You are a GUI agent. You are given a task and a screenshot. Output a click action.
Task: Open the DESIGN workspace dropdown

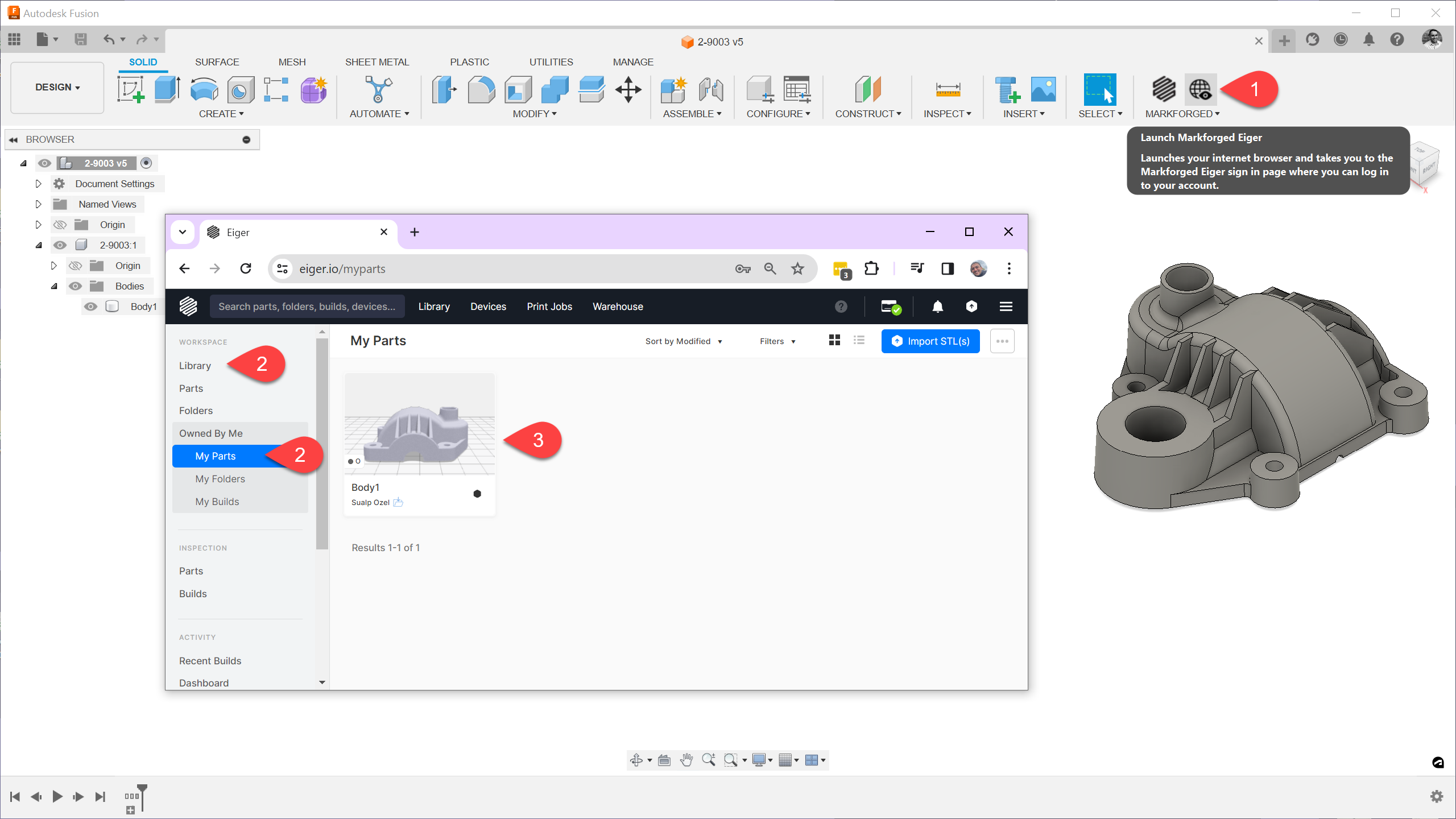point(57,87)
